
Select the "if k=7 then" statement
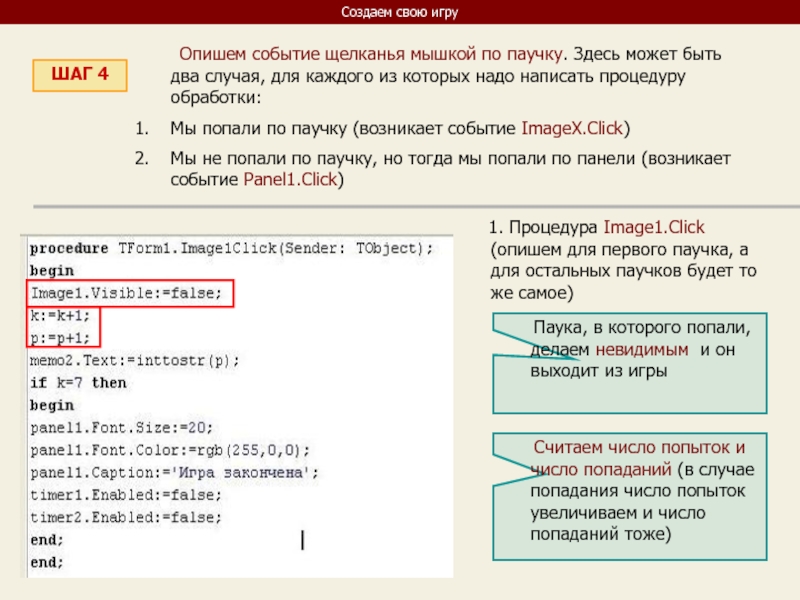coord(78,383)
